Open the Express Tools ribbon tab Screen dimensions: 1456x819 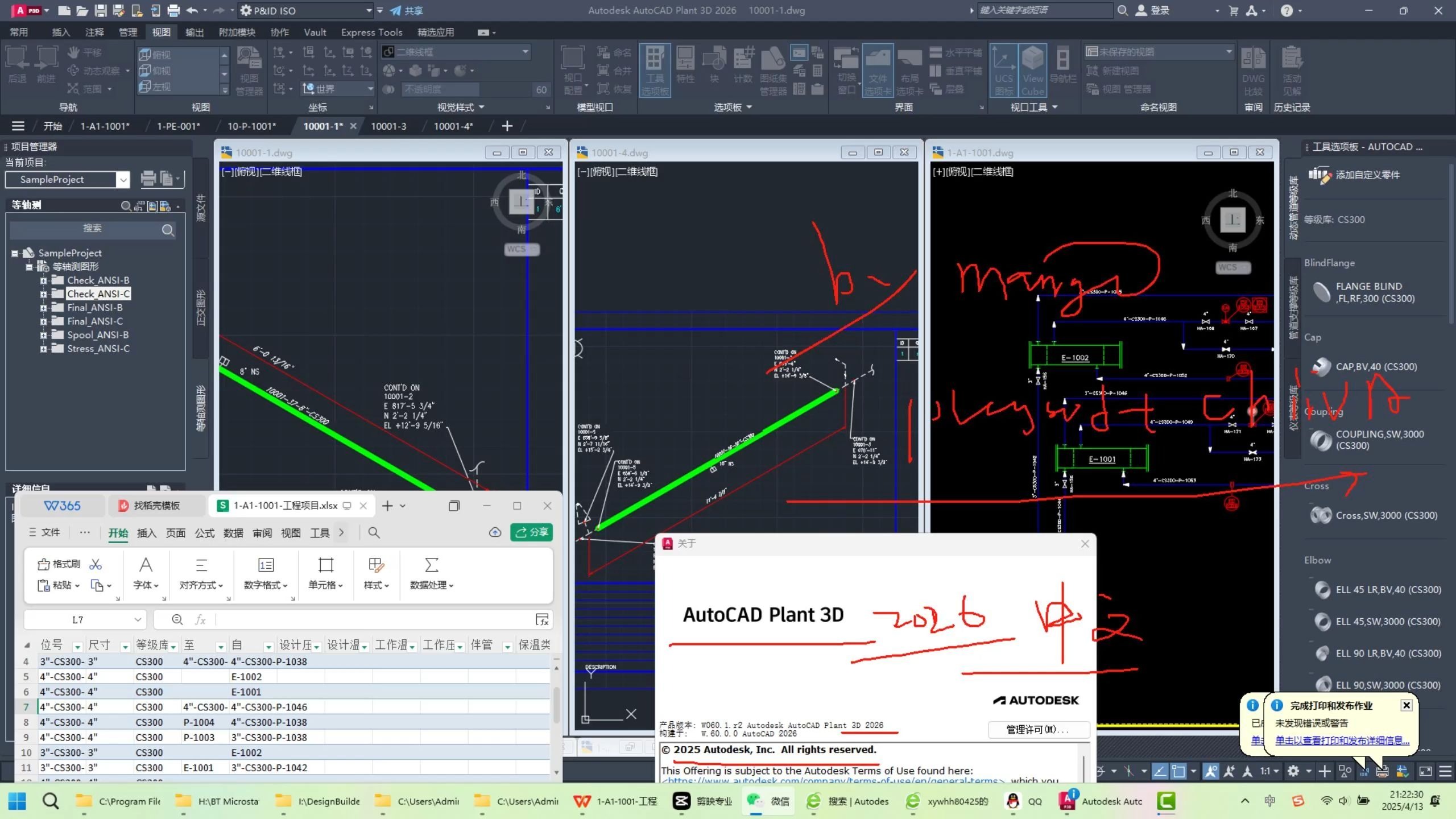click(x=371, y=32)
